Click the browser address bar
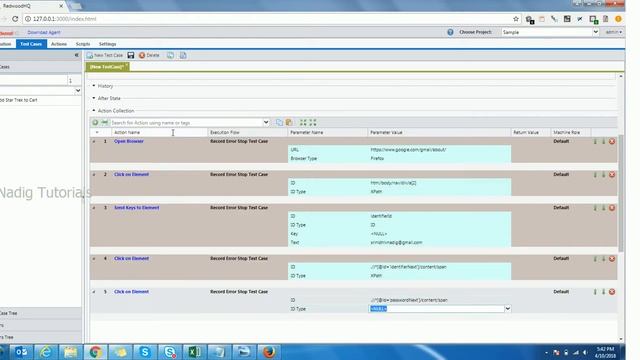This screenshot has width=640, height=360. (265, 19)
